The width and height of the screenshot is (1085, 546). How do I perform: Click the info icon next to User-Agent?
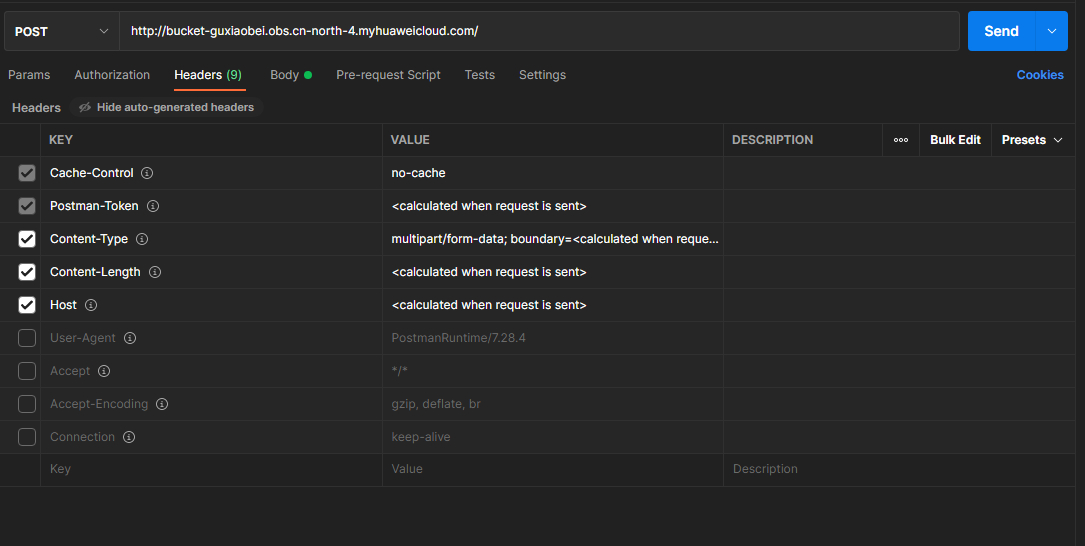tap(130, 338)
